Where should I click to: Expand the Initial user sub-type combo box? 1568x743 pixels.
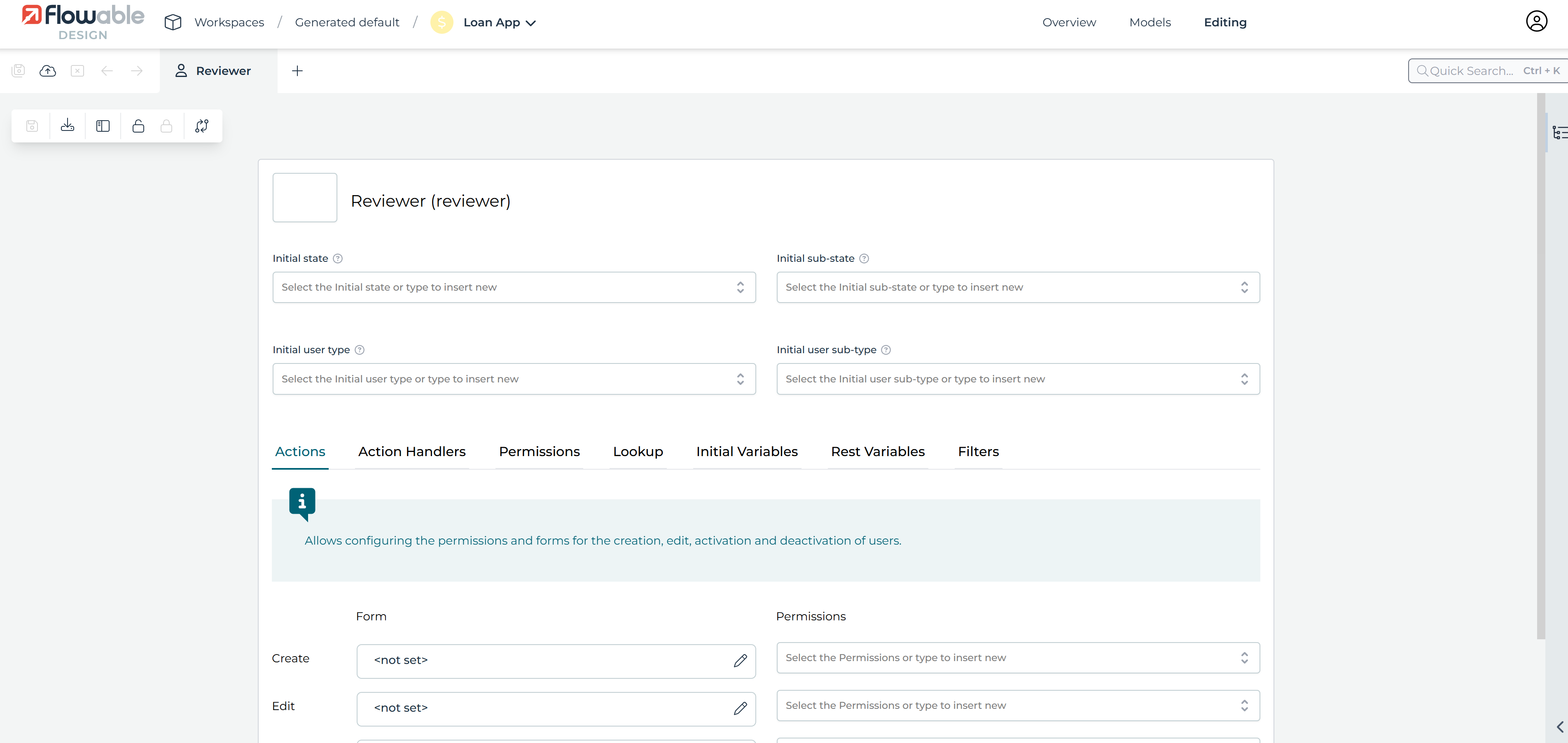coord(1017,379)
